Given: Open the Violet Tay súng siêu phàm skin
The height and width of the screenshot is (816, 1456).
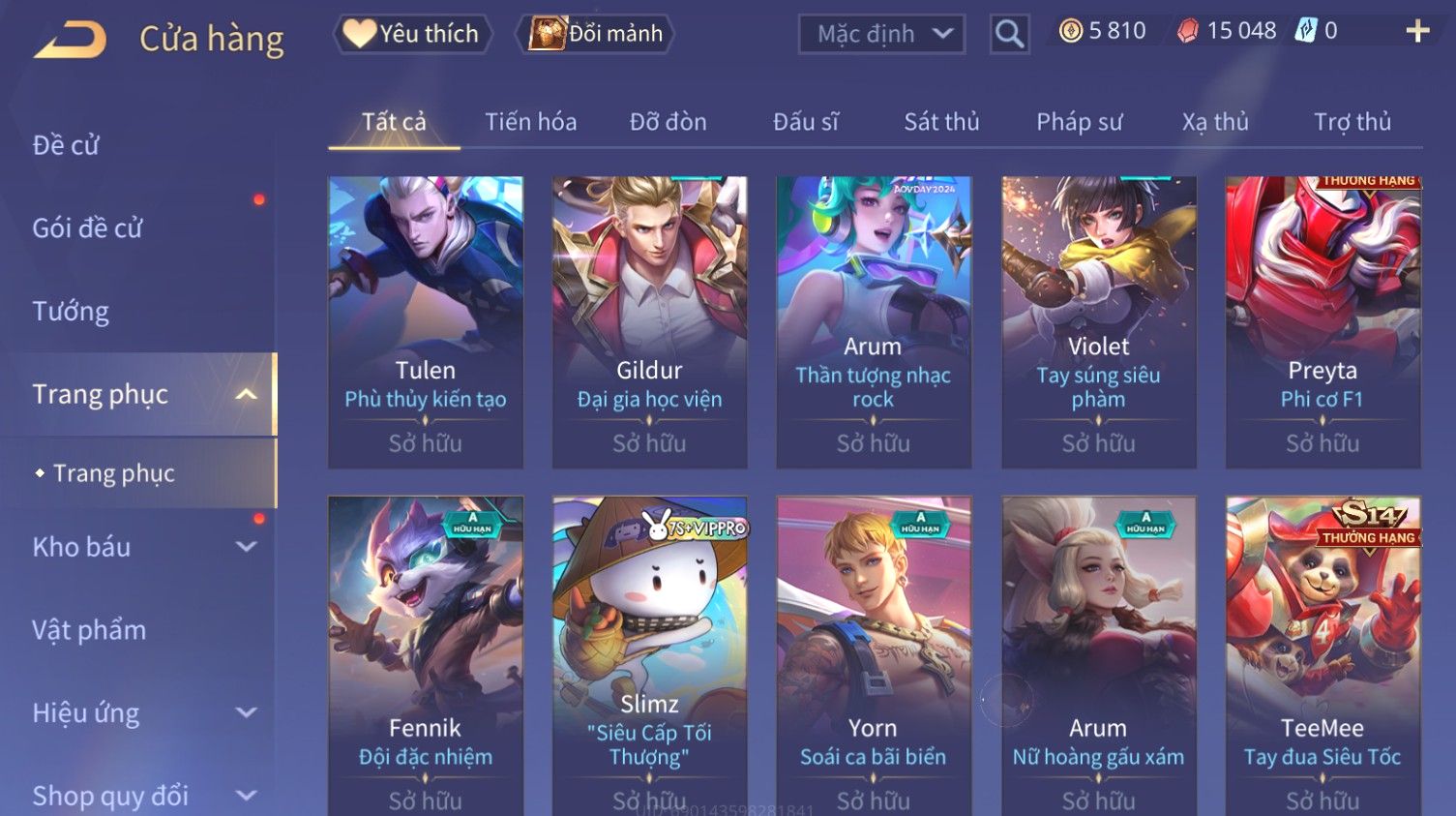Looking at the screenshot, I should (1099, 321).
